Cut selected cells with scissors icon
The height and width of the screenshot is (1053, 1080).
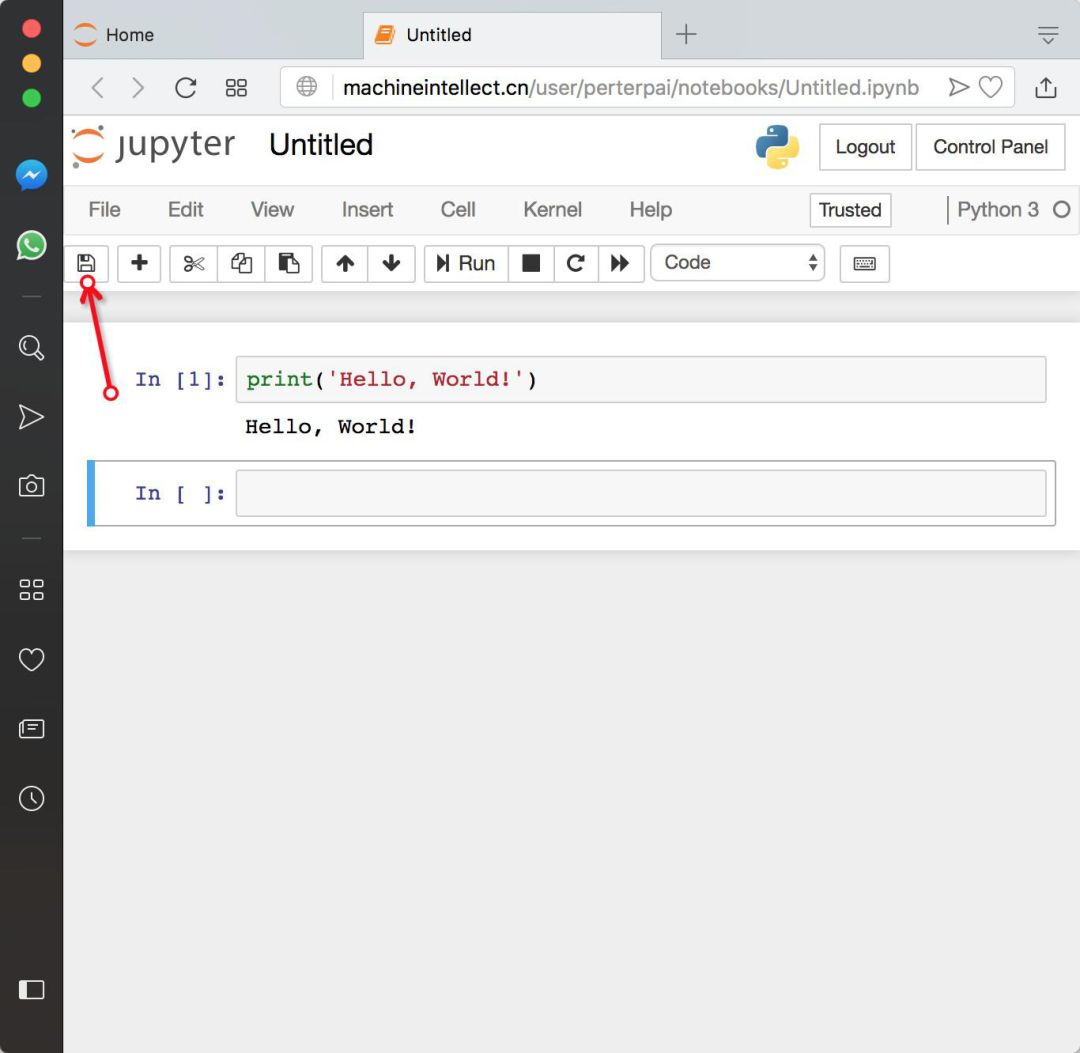pyautogui.click(x=194, y=263)
